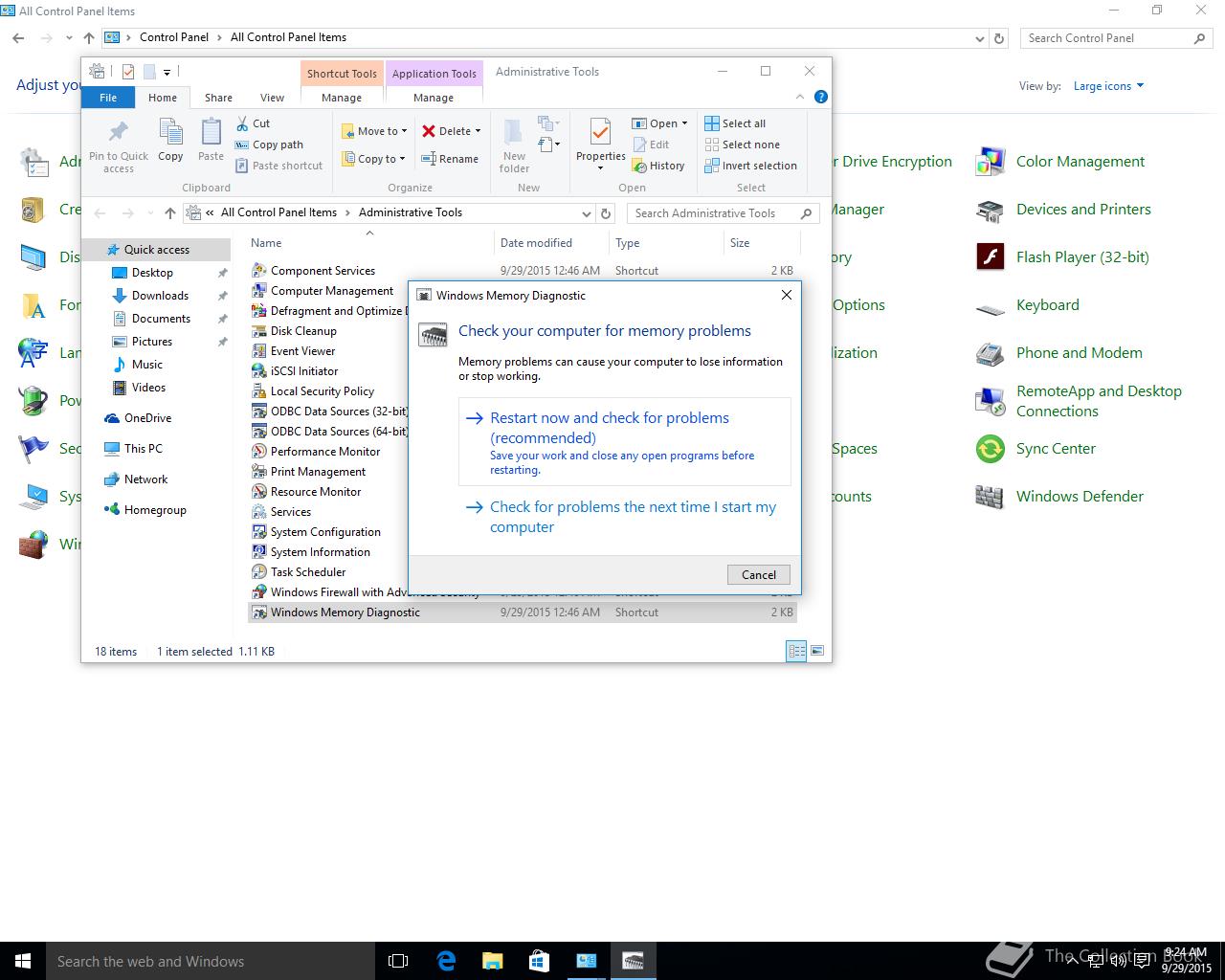Click the Cut scissors command

click(254, 123)
